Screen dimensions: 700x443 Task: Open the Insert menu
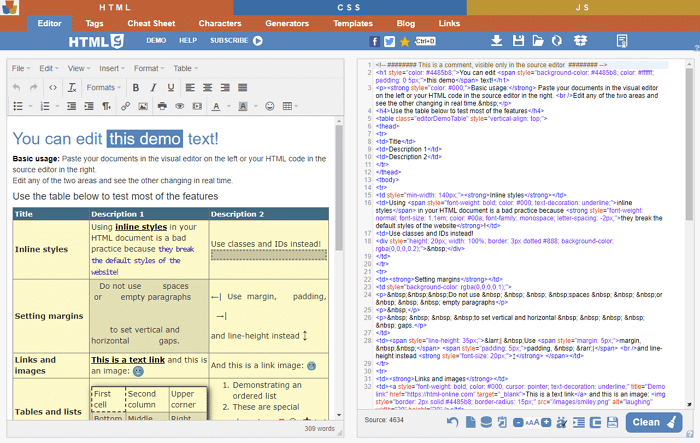[110, 68]
